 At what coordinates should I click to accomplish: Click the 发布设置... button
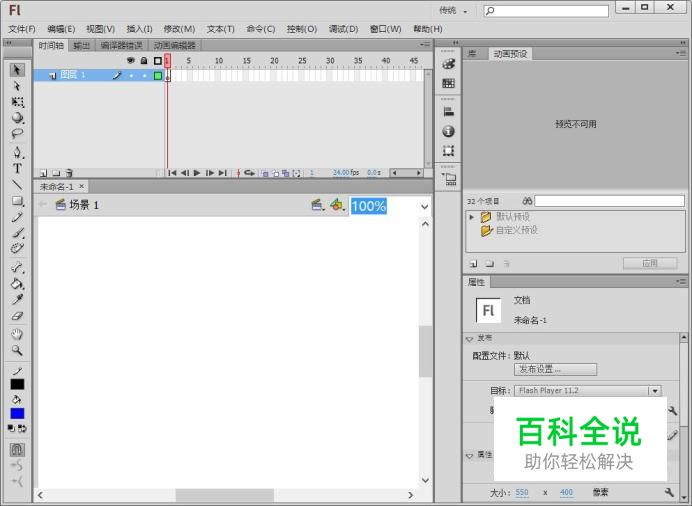click(555, 369)
